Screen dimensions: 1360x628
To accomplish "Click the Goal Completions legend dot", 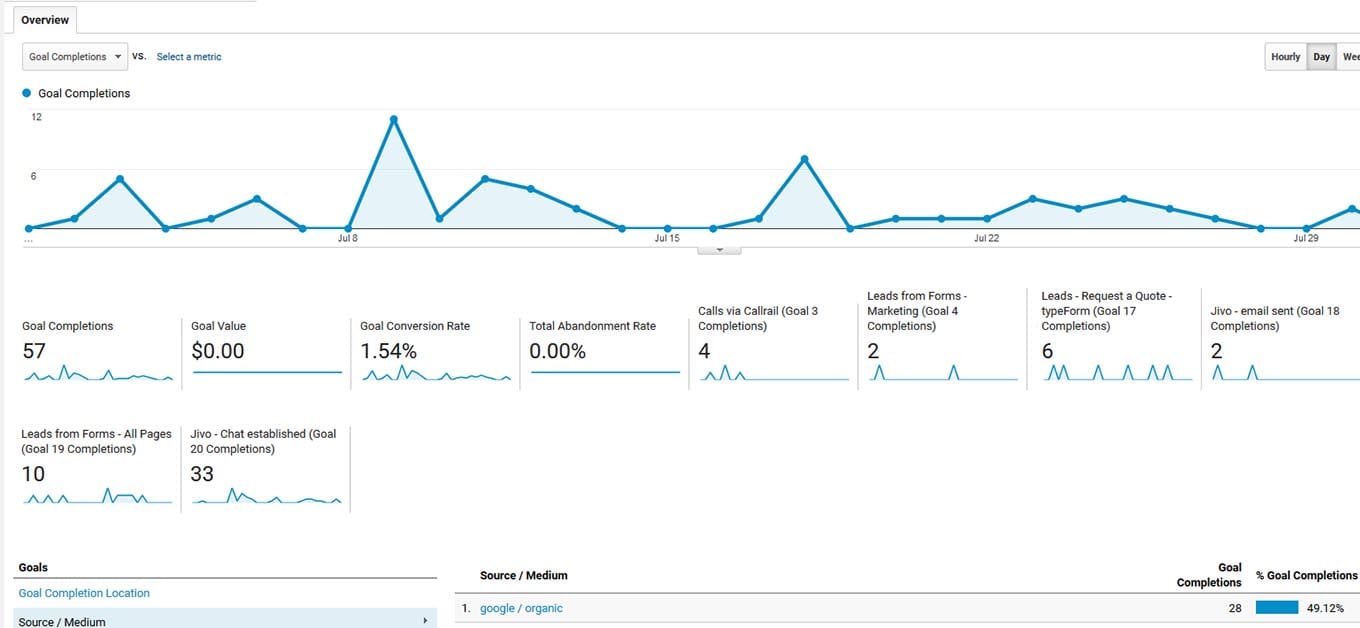I will click(25, 93).
